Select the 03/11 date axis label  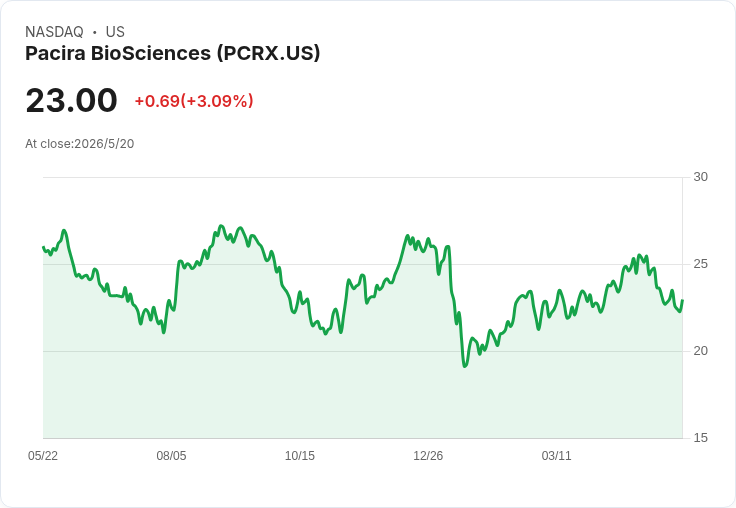point(556,455)
